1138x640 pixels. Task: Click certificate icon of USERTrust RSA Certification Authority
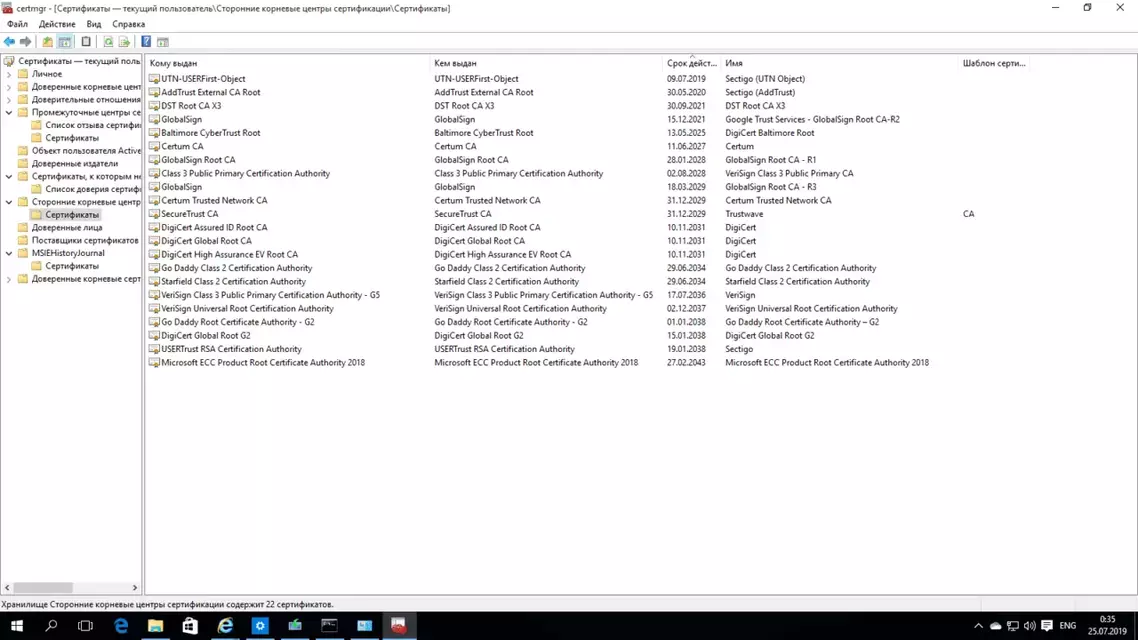(x=154, y=349)
